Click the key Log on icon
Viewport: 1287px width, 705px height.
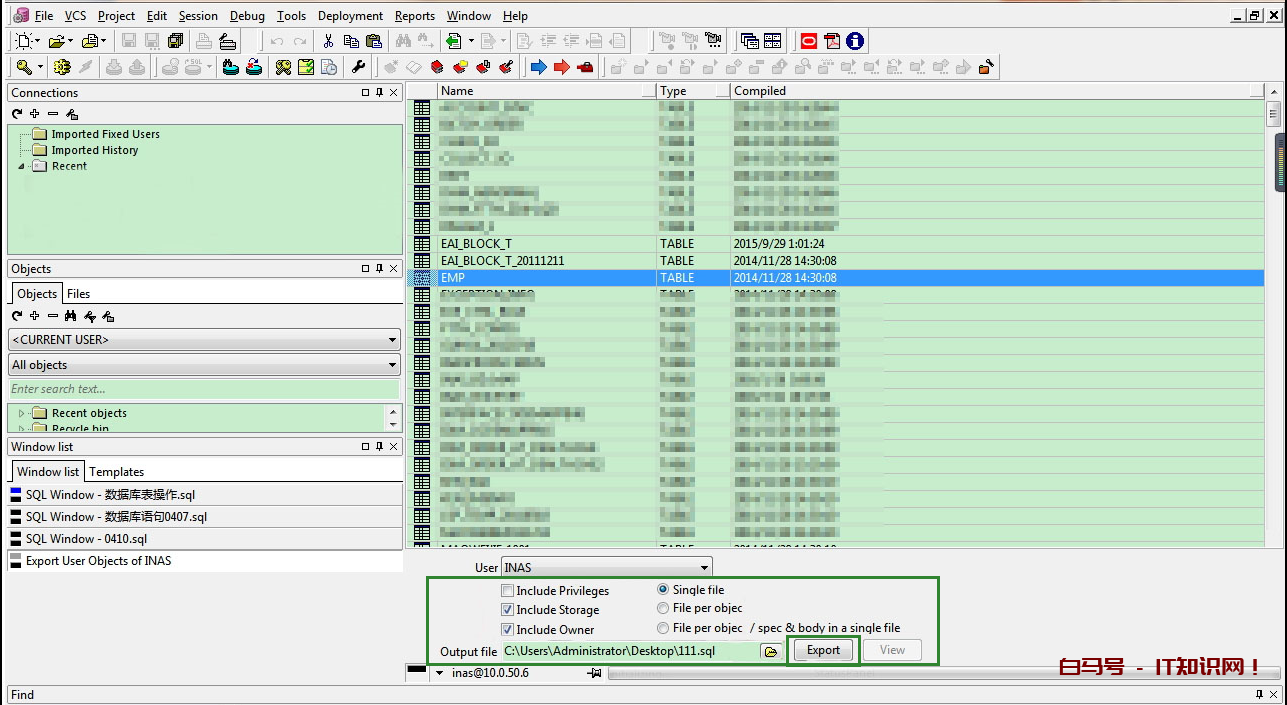tap(24, 67)
